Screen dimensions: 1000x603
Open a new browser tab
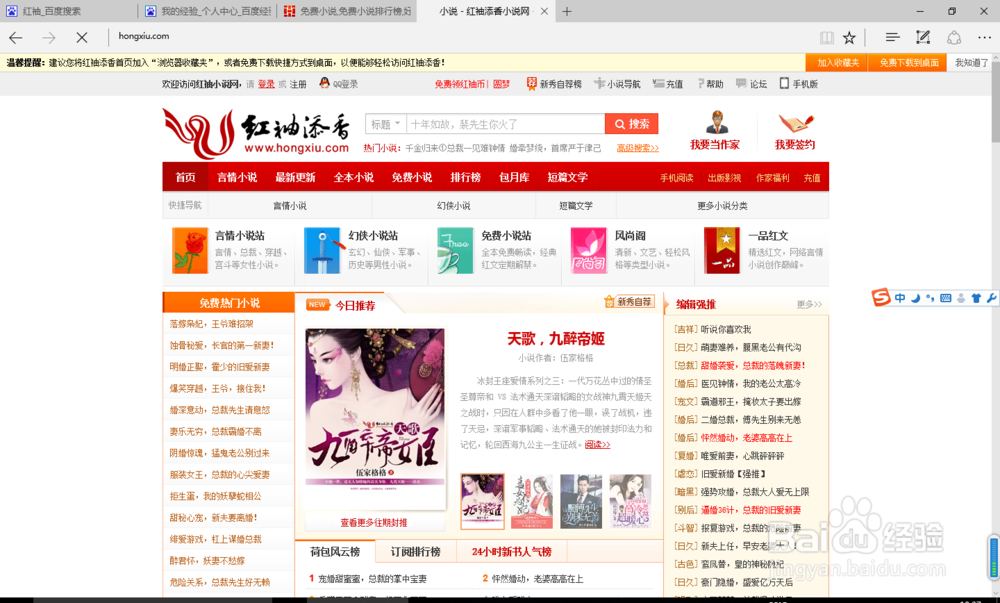[x=566, y=11]
